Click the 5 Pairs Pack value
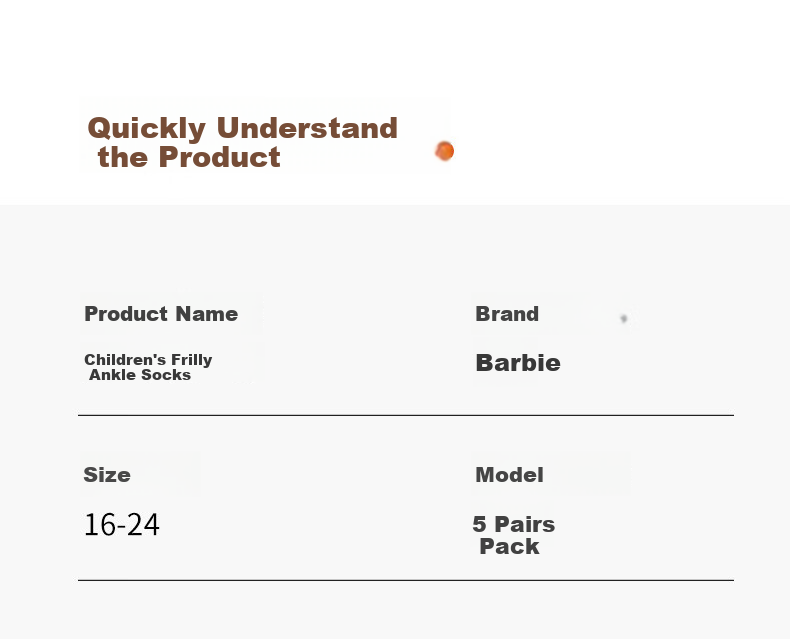The image size is (790, 639). (514, 535)
